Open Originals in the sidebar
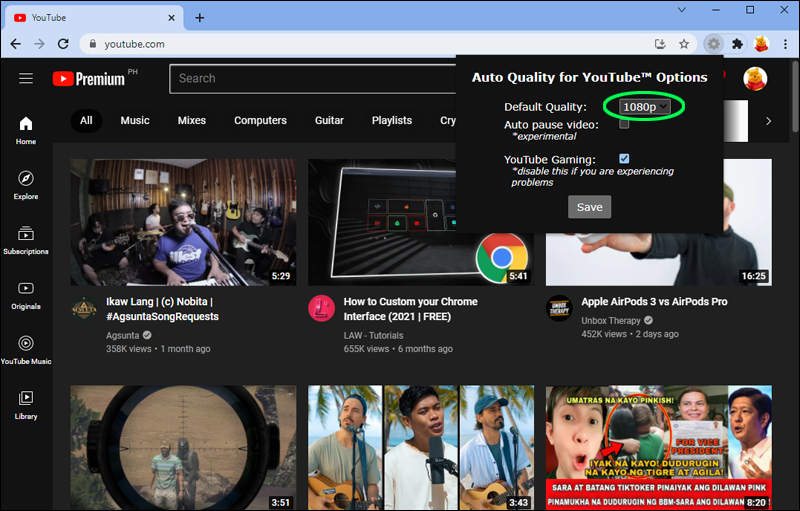Viewport: 800px width, 511px height. point(26,293)
